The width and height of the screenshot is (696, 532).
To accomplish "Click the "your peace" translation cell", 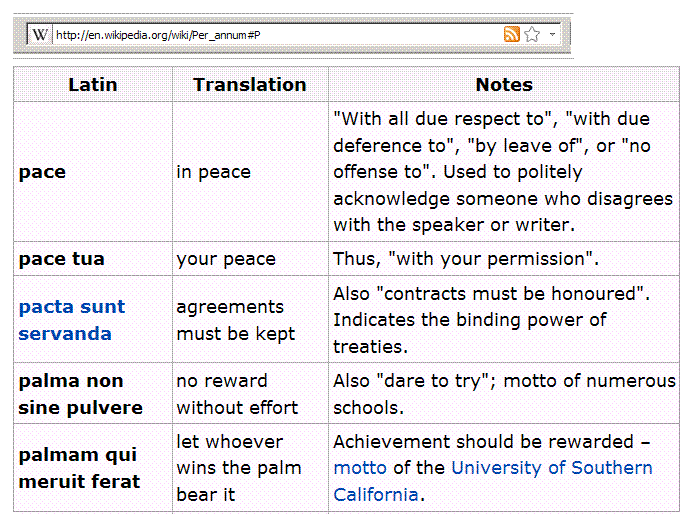I will tap(226, 259).
